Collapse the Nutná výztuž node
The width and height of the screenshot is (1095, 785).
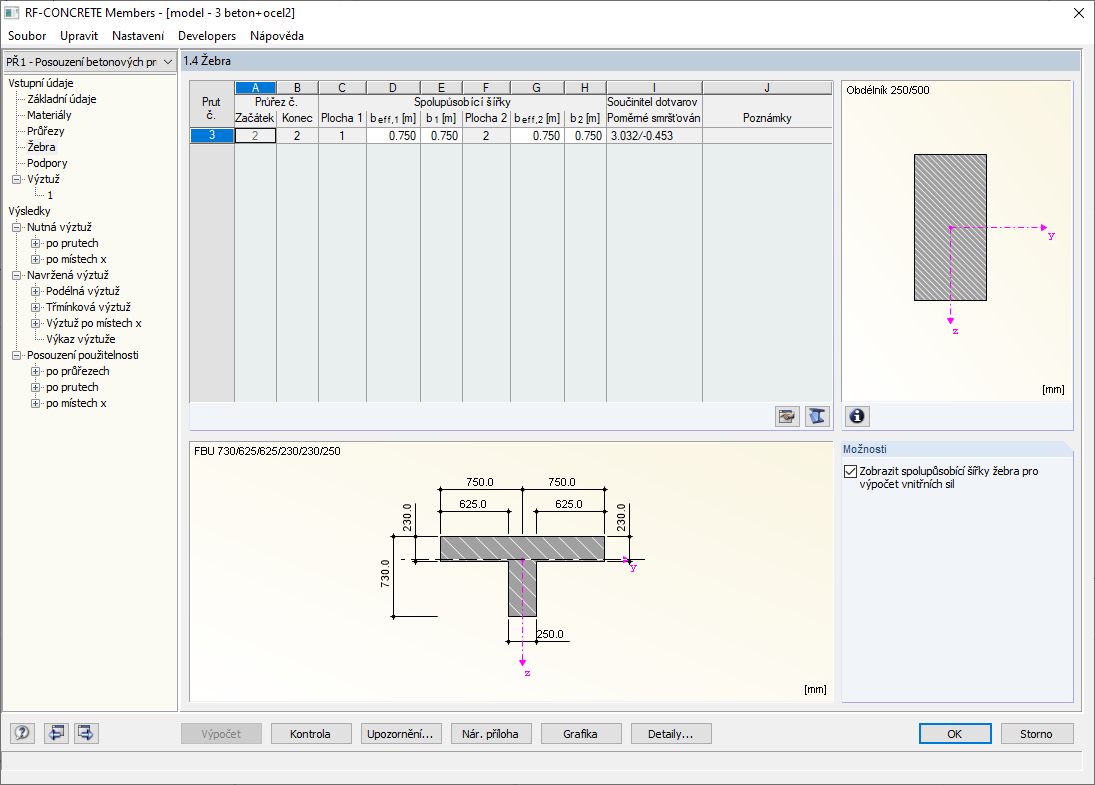17,228
